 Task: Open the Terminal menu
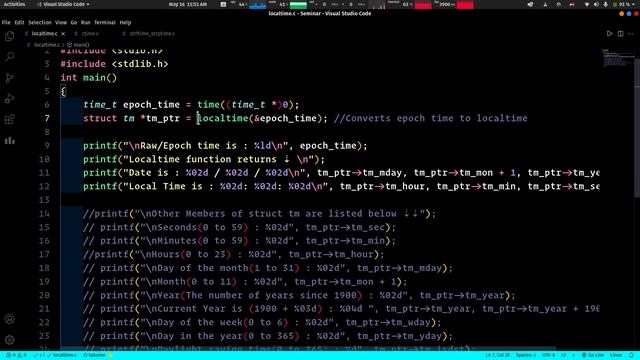pyautogui.click(x=105, y=22)
